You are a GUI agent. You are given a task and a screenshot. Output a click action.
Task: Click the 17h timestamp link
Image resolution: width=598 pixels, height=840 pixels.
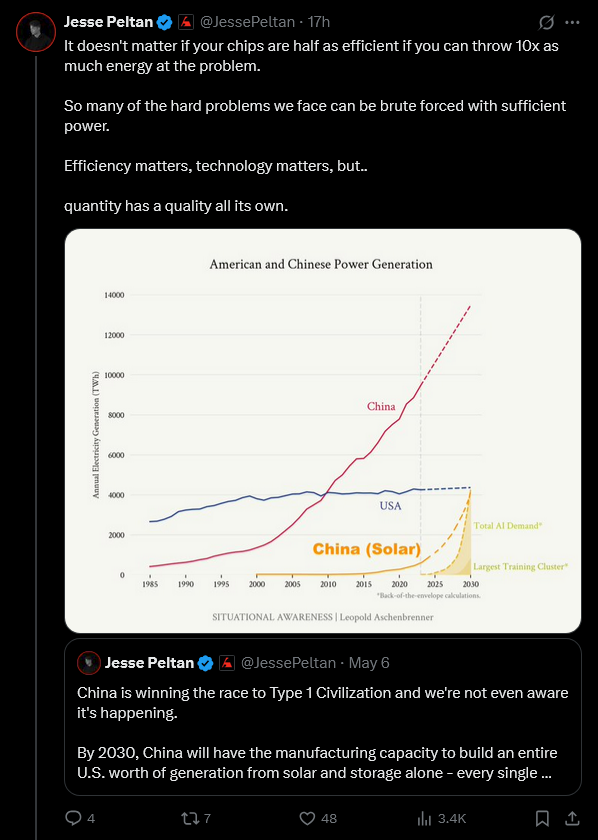pyautogui.click(x=319, y=22)
